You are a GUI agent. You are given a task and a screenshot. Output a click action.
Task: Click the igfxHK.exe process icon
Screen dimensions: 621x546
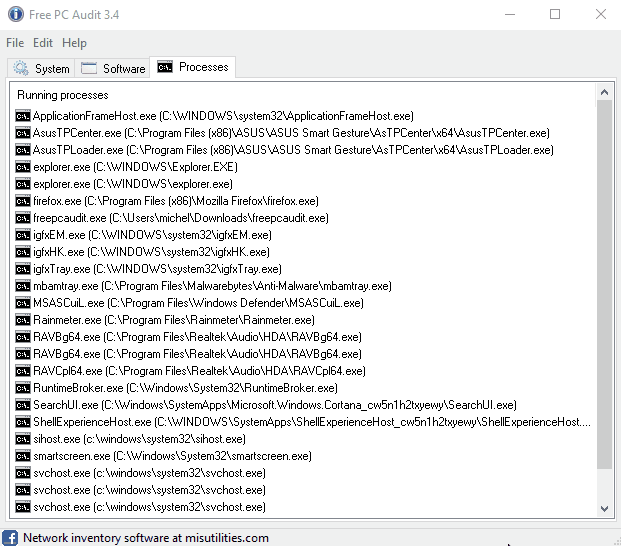(23, 252)
